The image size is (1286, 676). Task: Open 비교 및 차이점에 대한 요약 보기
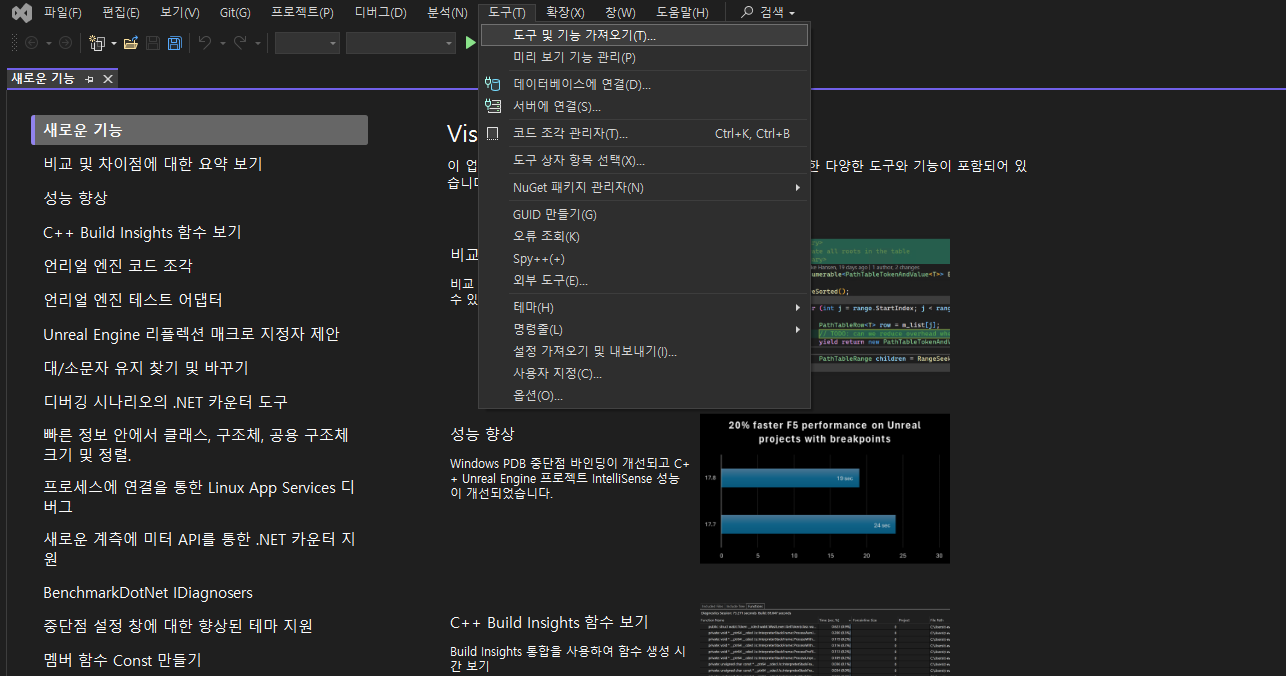[153, 164]
